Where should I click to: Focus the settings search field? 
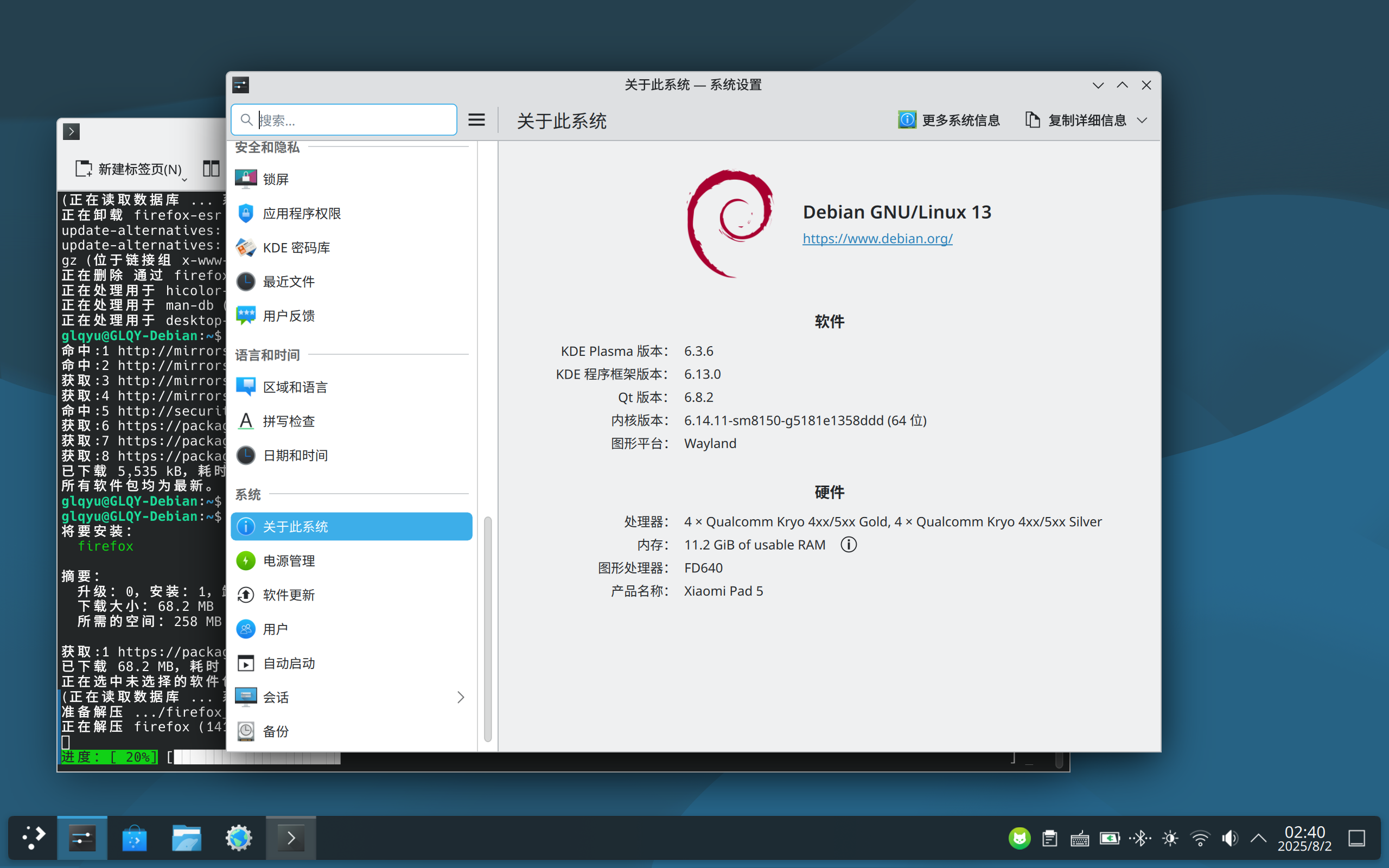pos(344,119)
